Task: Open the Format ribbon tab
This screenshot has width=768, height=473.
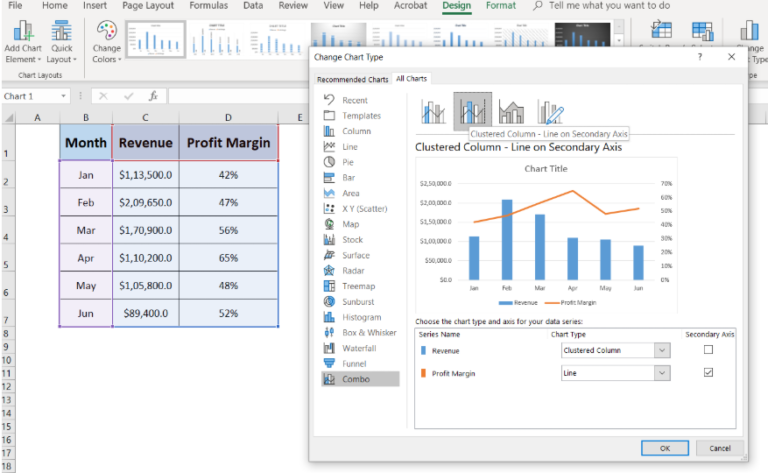Action: [x=501, y=6]
